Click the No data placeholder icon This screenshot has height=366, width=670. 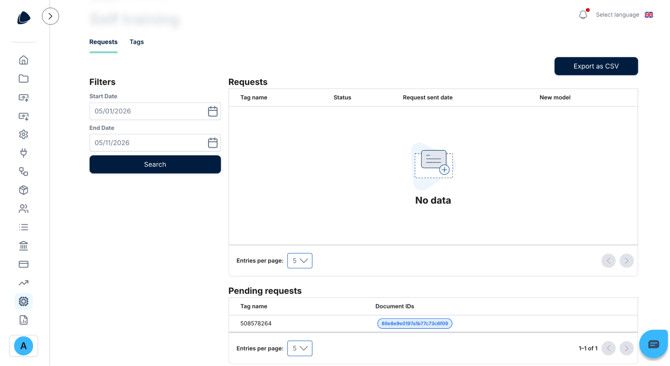[433, 166]
